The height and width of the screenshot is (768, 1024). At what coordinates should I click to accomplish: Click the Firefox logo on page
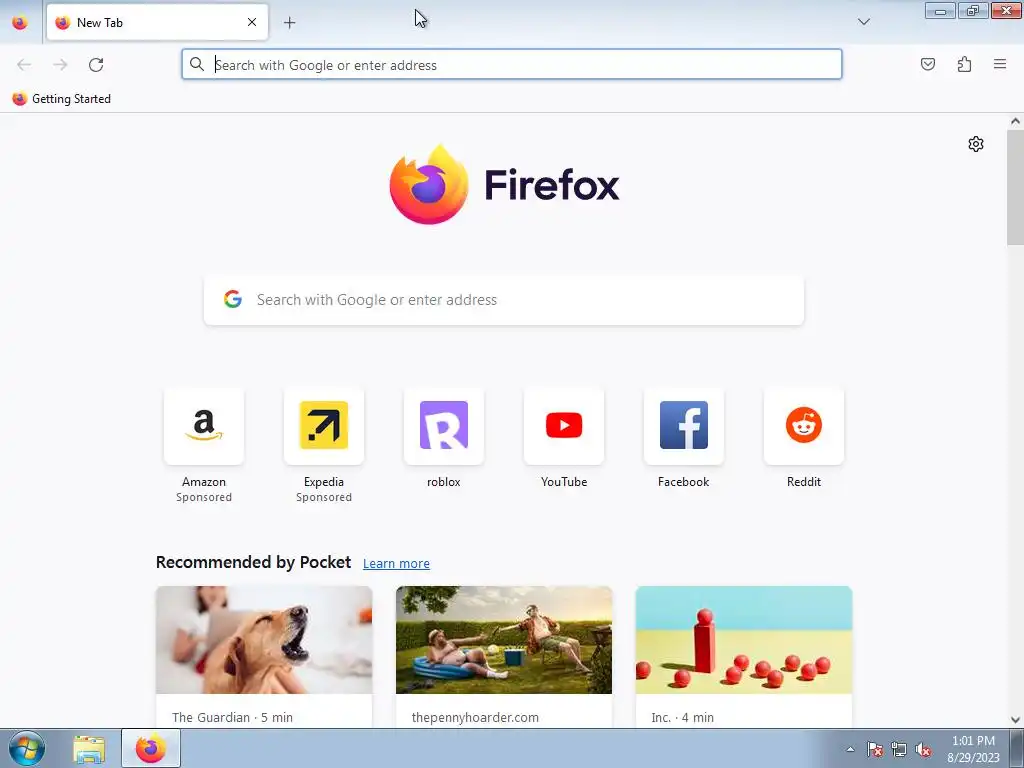[504, 185]
